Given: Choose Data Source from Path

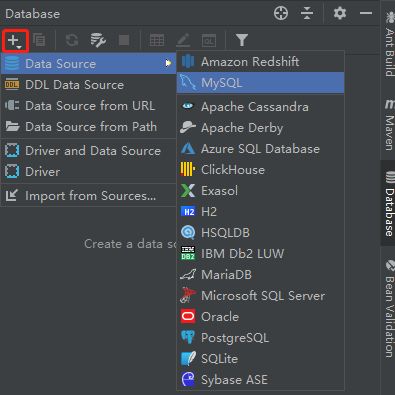Looking at the screenshot, I should point(89,127).
